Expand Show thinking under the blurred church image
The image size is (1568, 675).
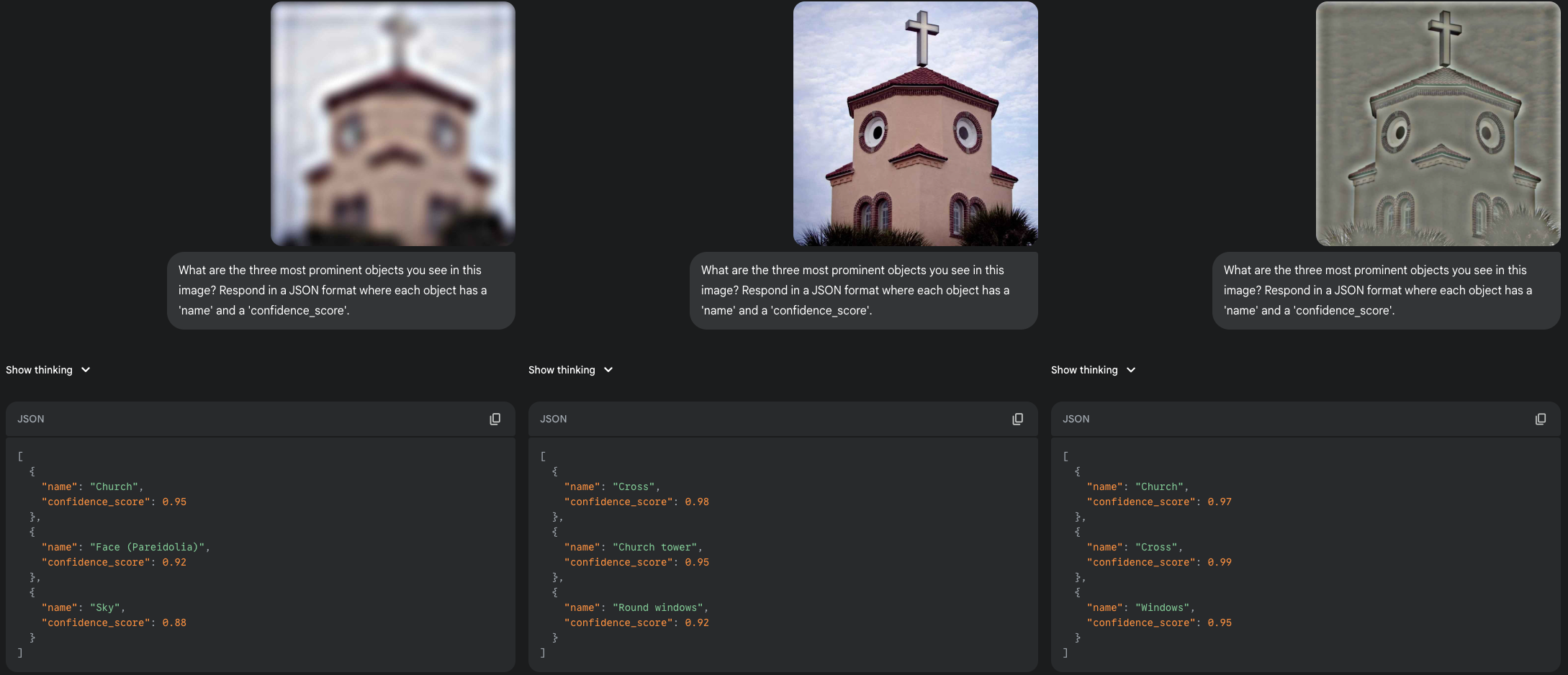point(48,370)
